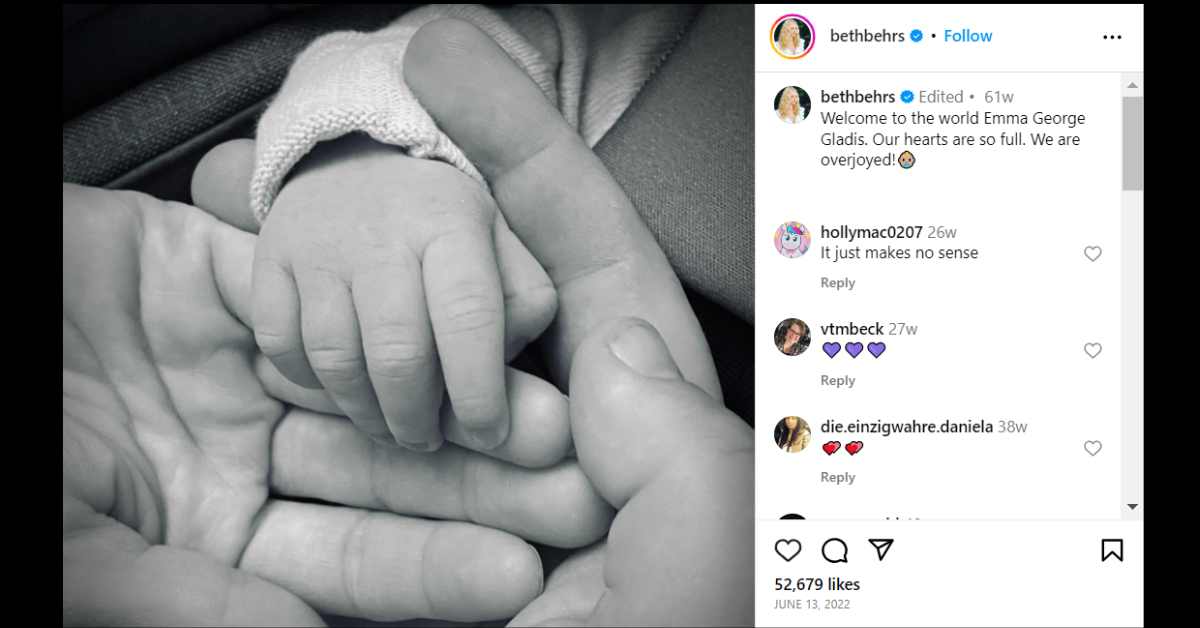
Task: Follow bethbehrs
Action: coord(968,36)
